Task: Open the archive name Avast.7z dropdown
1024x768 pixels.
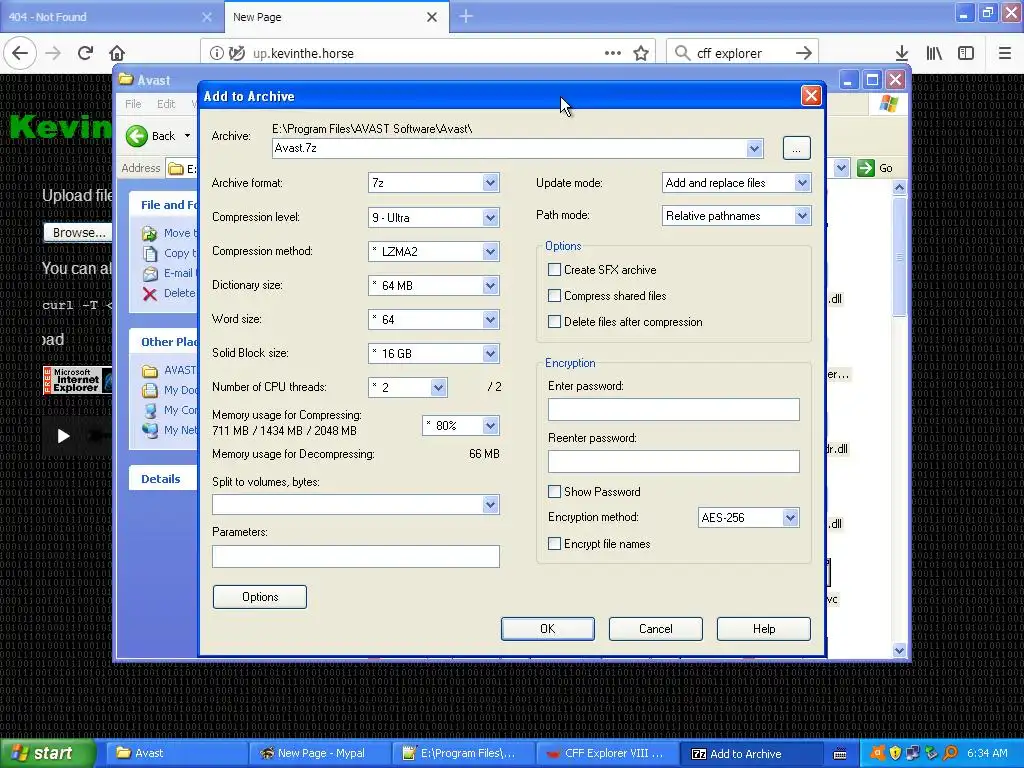Action: [x=754, y=148]
